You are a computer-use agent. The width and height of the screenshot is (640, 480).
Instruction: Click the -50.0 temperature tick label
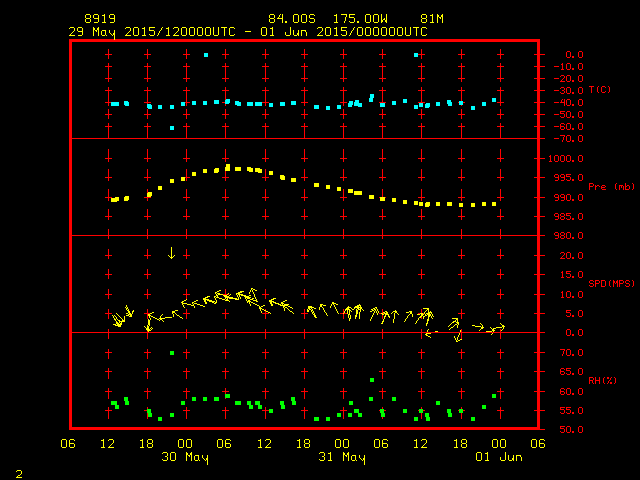569,115
